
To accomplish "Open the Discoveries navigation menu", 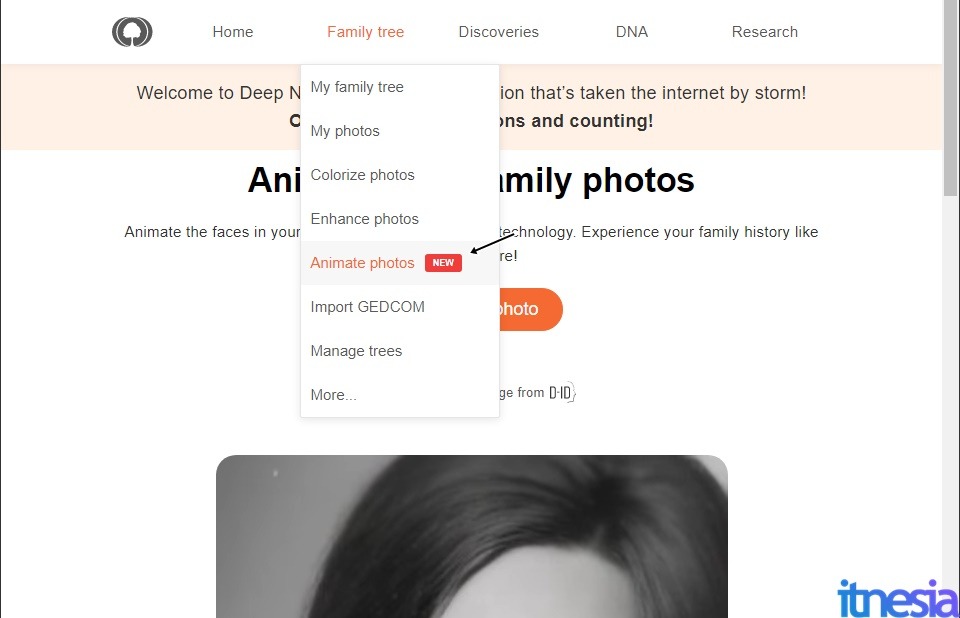I will (498, 32).
